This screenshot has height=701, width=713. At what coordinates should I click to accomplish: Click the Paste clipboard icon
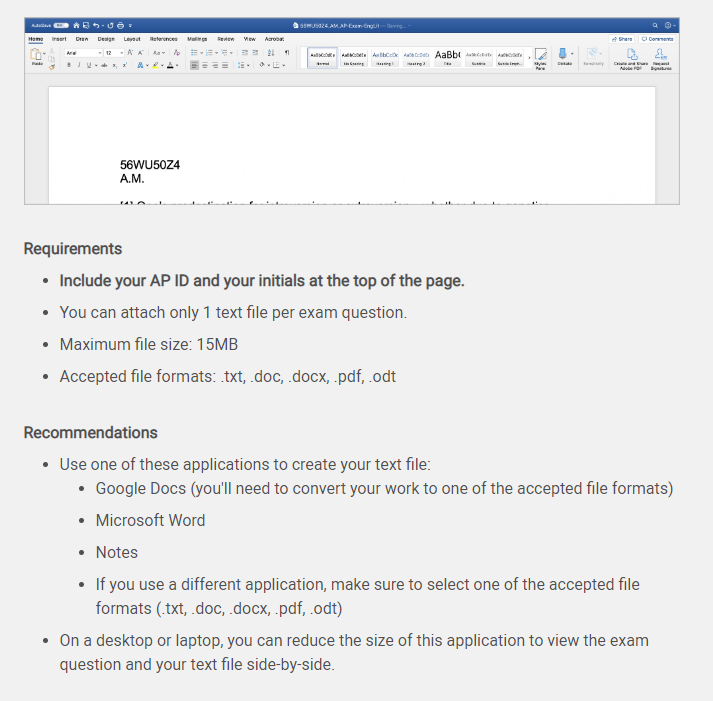tap(35, 55)
